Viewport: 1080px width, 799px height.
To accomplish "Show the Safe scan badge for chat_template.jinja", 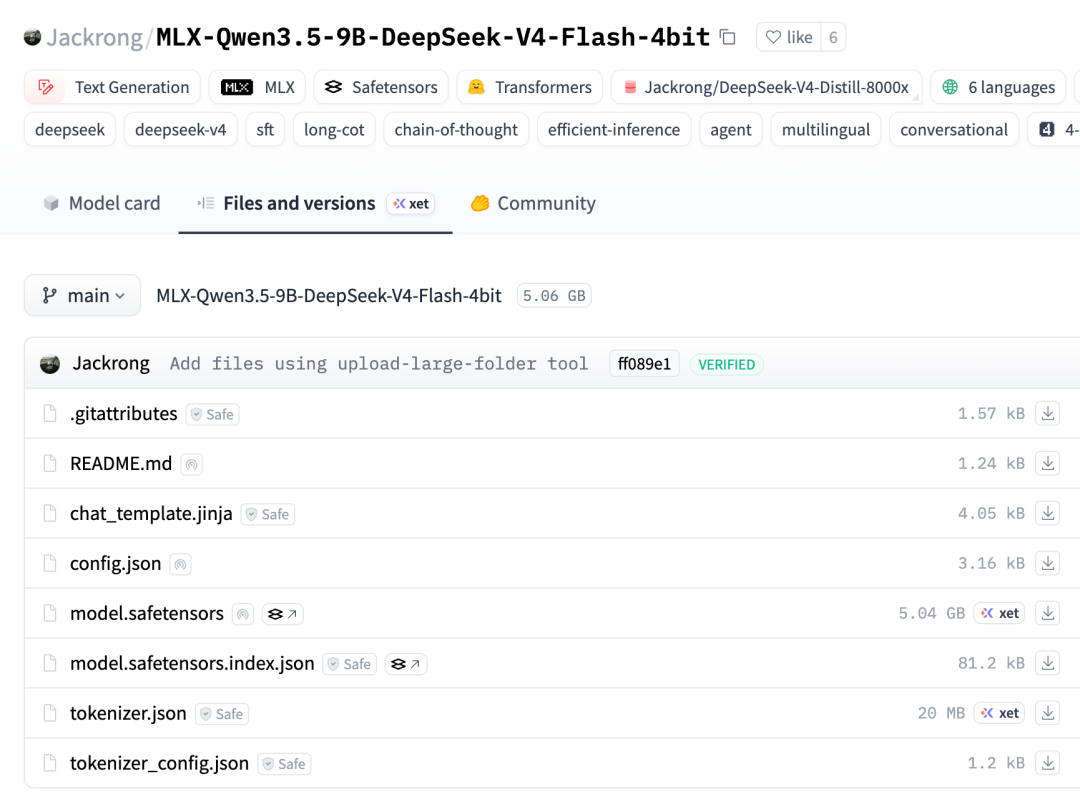I will point(268,515).
